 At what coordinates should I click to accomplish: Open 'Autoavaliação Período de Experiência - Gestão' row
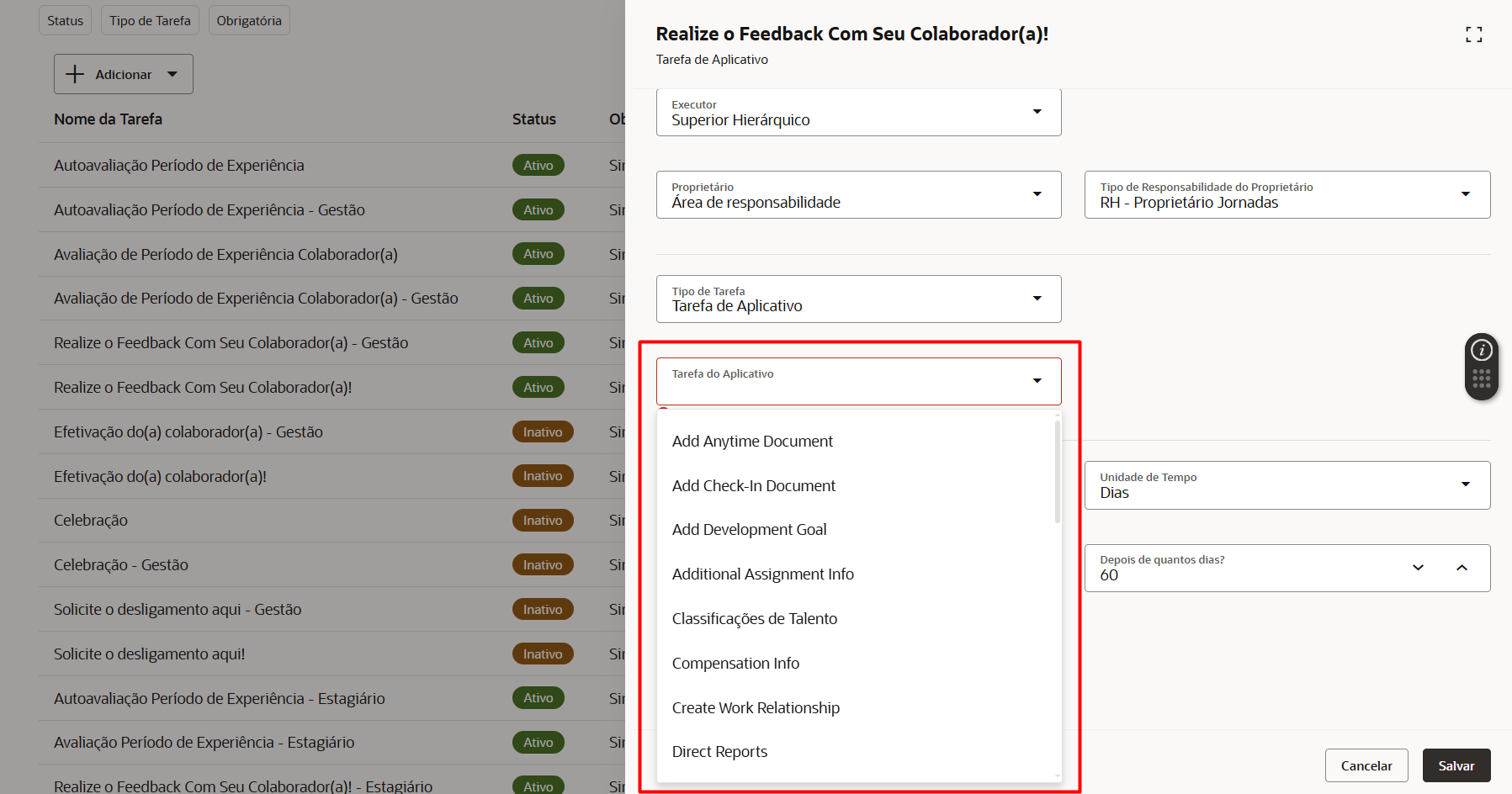click(x=332, y=210)
